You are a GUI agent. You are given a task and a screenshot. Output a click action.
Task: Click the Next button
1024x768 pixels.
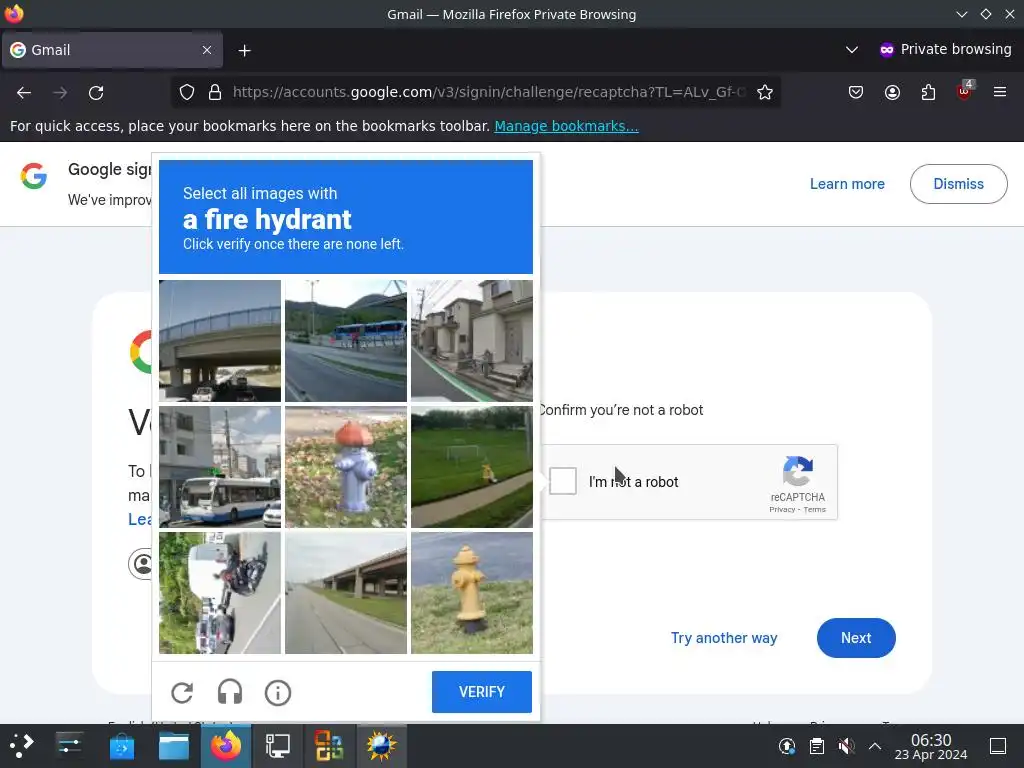click(x=856, y=638)
